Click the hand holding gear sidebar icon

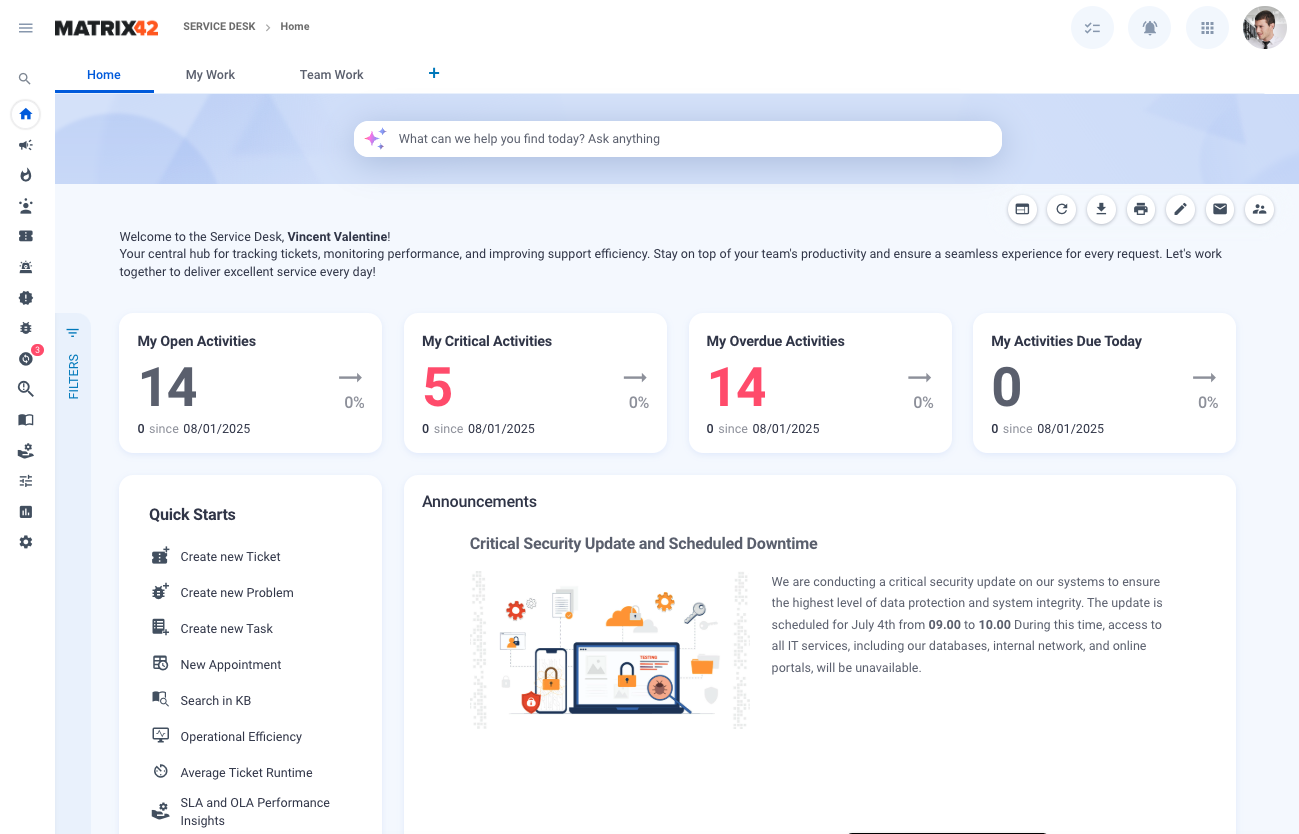coord(26,450)
